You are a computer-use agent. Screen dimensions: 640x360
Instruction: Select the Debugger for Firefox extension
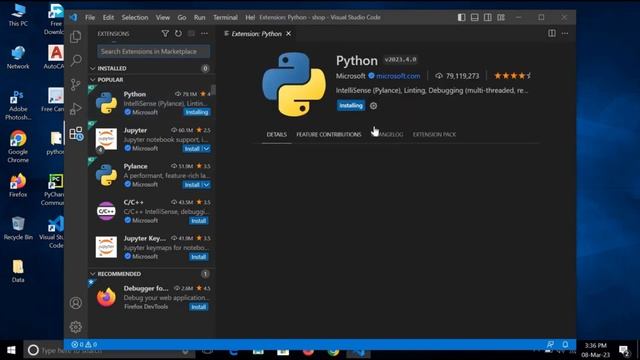151,297
